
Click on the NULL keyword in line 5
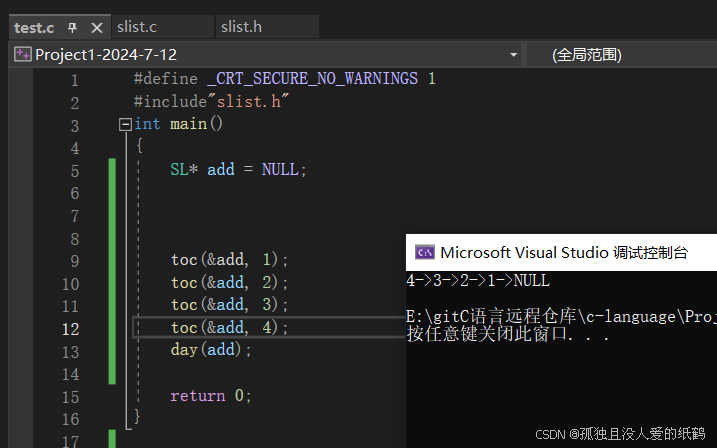pos(280,170)
